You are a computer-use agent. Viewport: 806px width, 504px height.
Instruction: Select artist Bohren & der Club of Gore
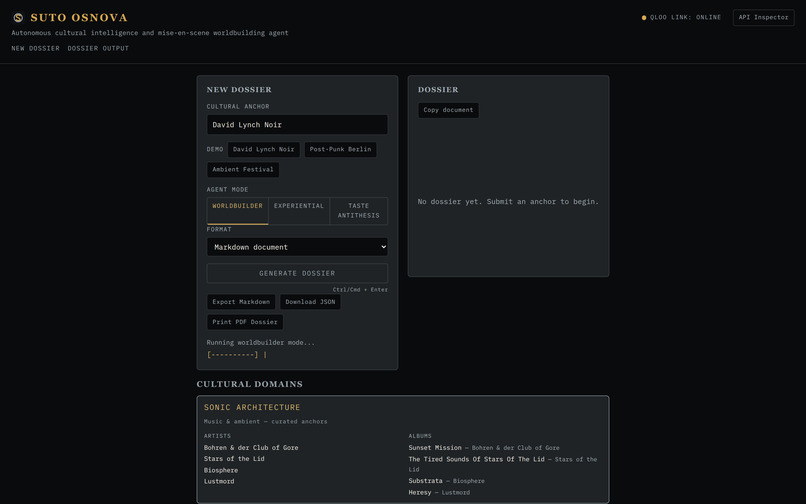pyautogui.click(x=251, y=447)
